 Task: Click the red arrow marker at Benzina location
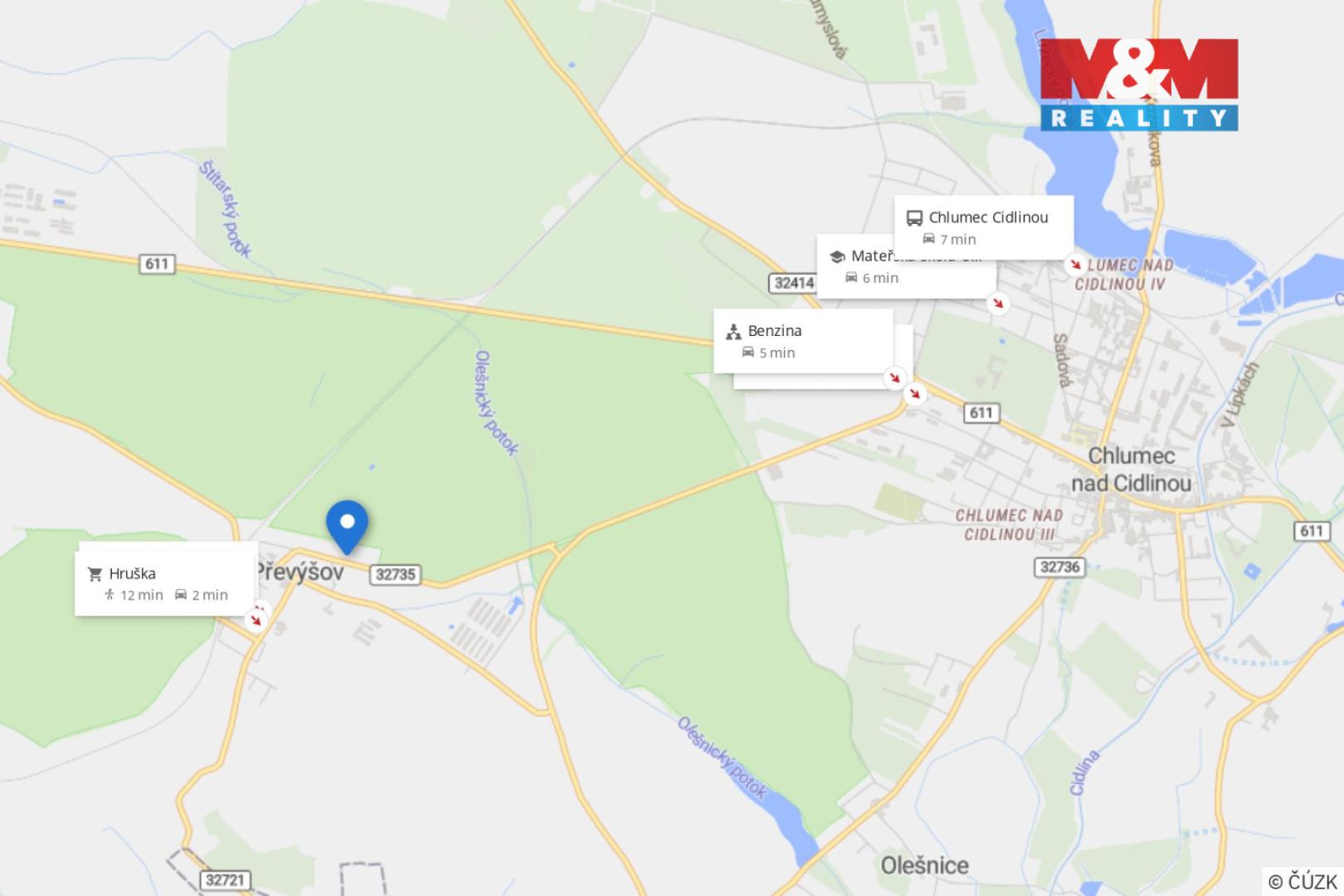(894, 377)
